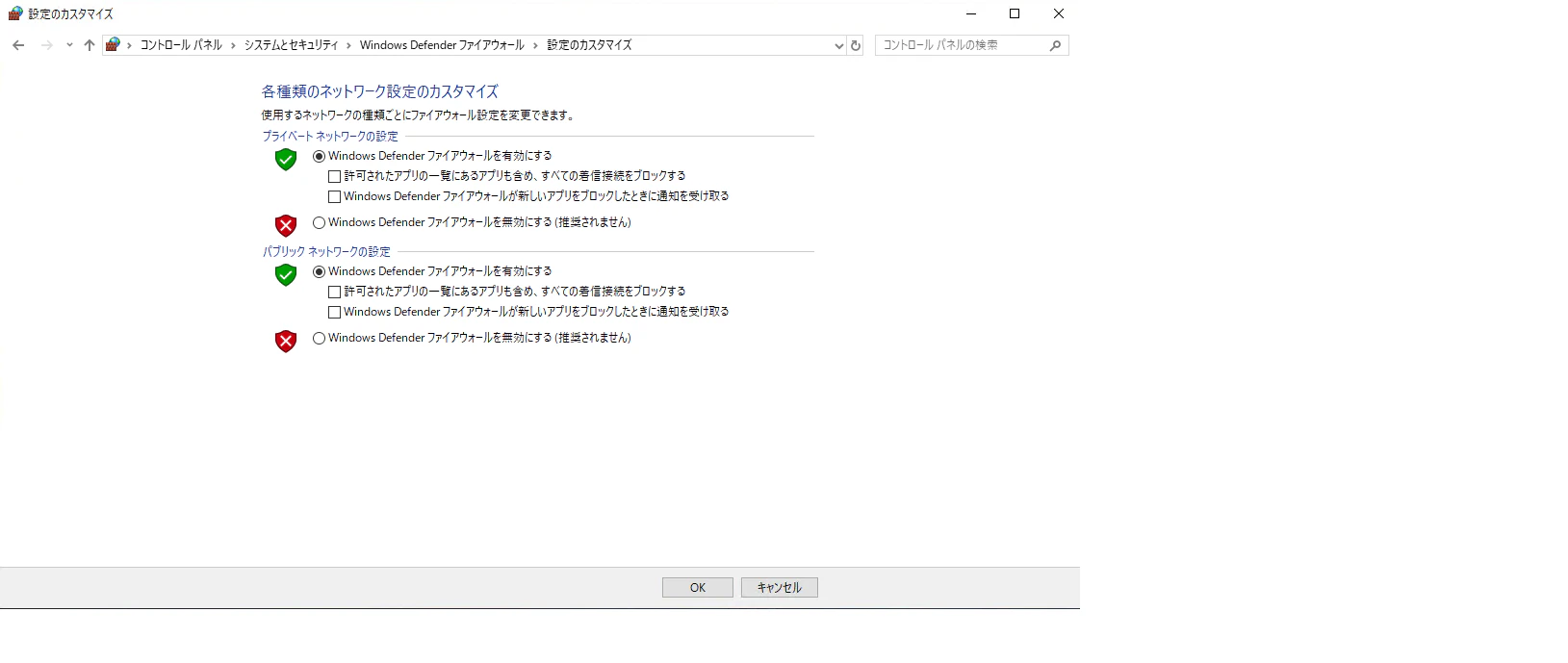Focus the コントロール パネルの検索 search box

[x=971, y=45]
